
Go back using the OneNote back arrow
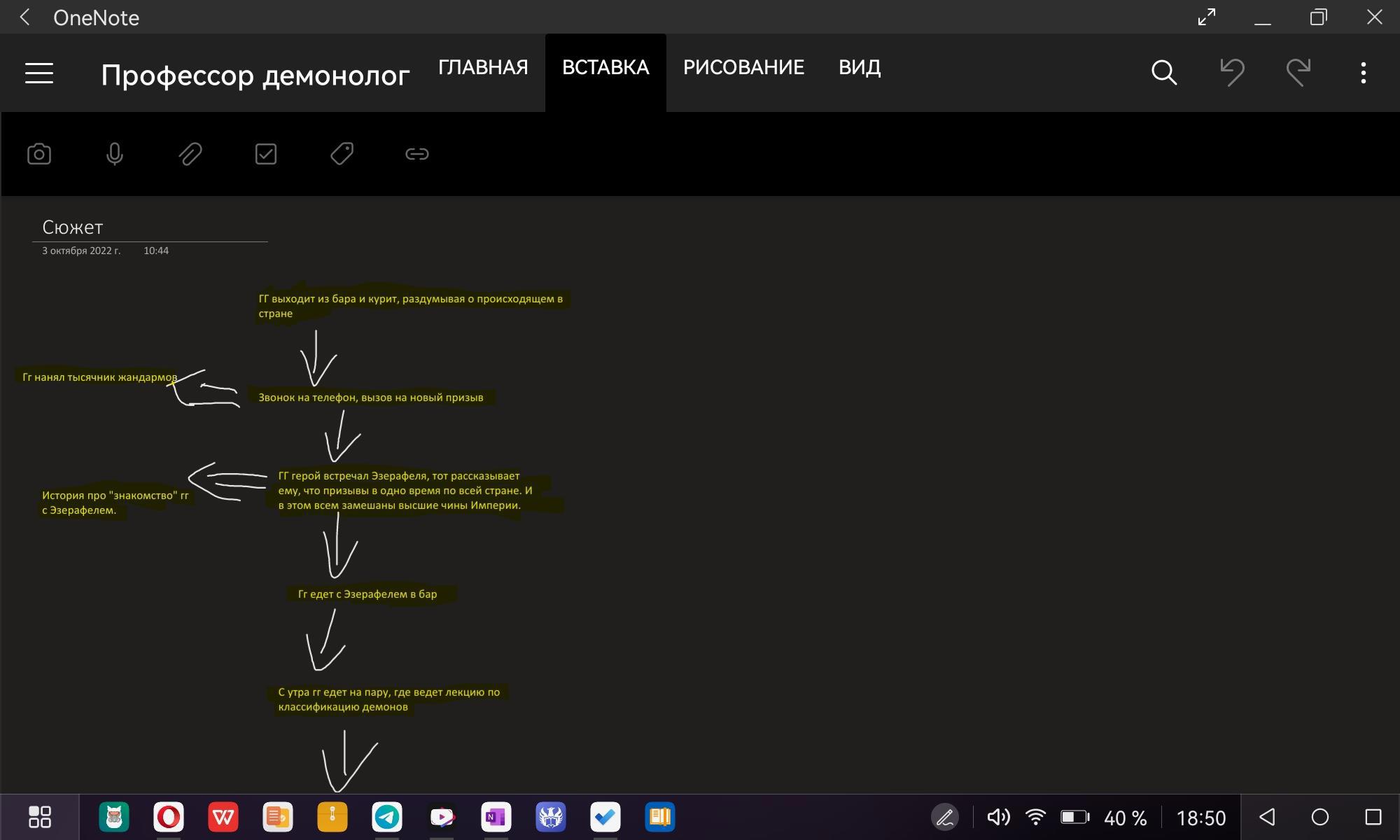tap(25, 17)
